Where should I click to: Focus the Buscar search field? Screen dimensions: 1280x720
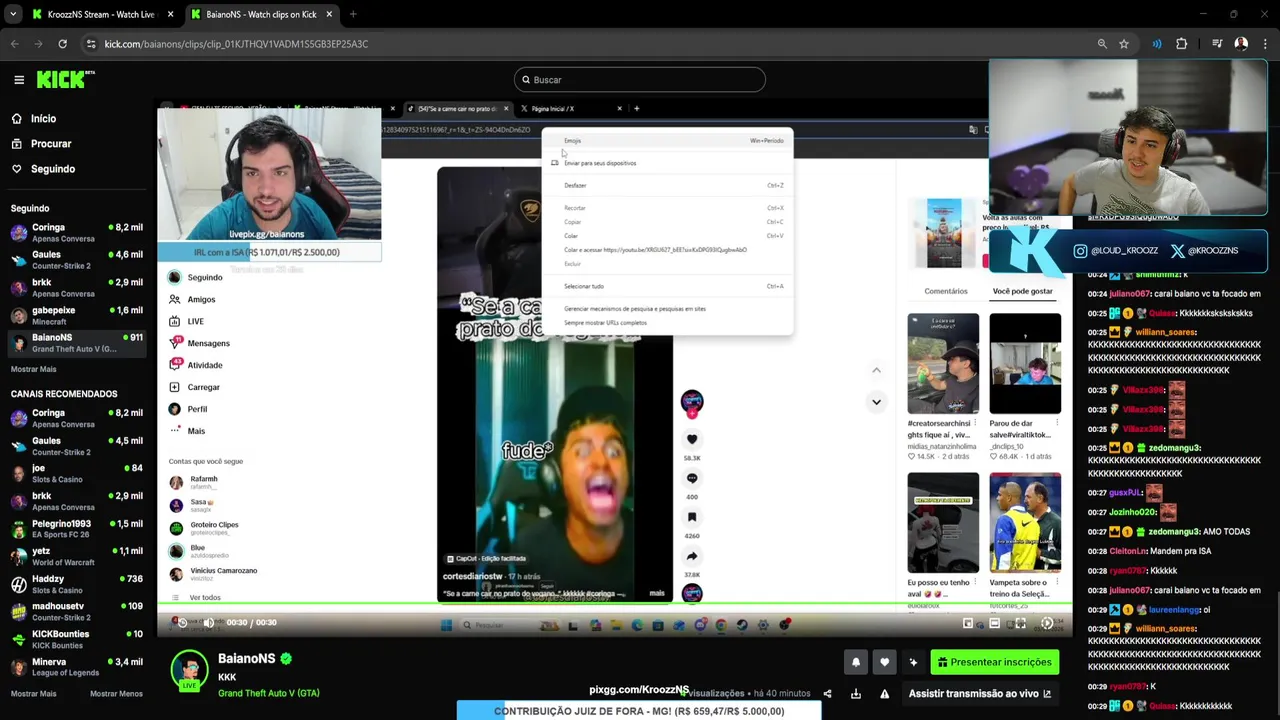[640, 80]
